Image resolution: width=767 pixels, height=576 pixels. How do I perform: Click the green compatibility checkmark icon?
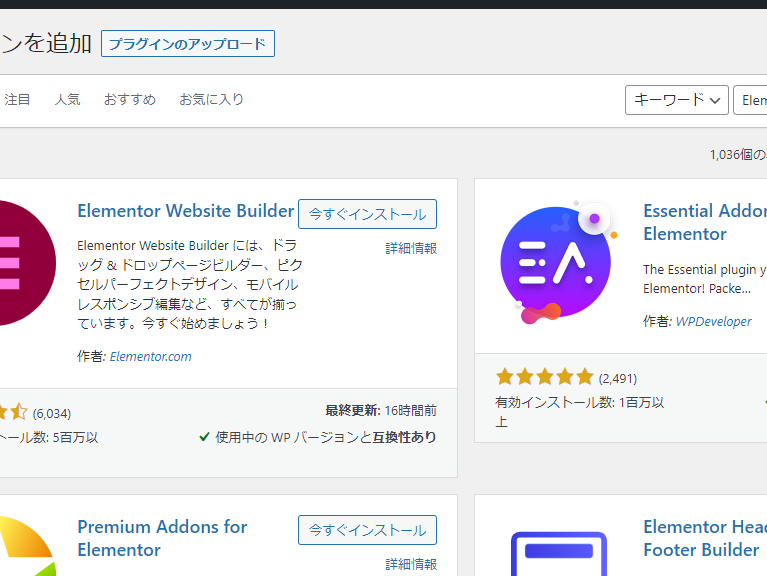pos(204,437)
